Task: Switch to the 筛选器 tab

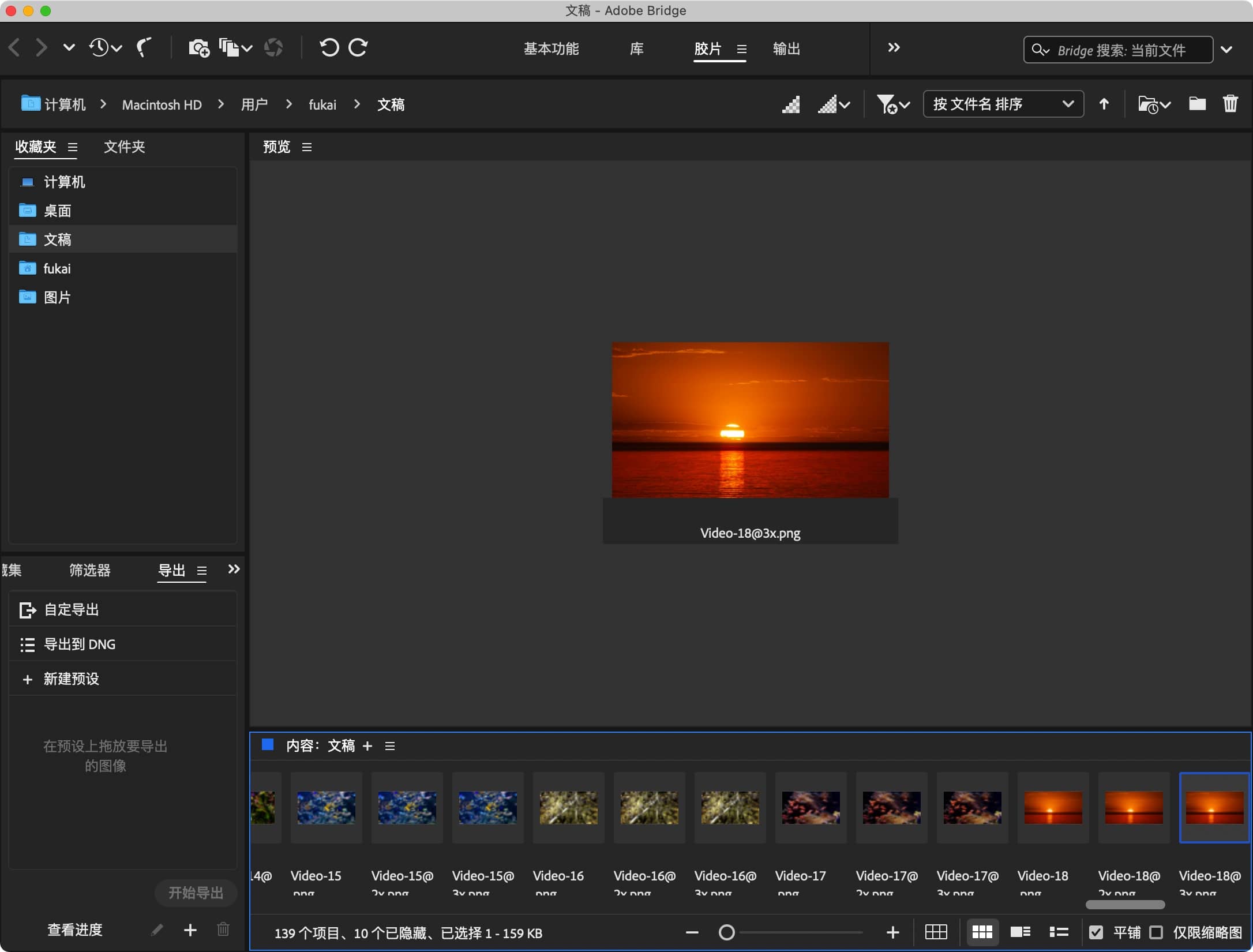Action: (x=90, y=571)
